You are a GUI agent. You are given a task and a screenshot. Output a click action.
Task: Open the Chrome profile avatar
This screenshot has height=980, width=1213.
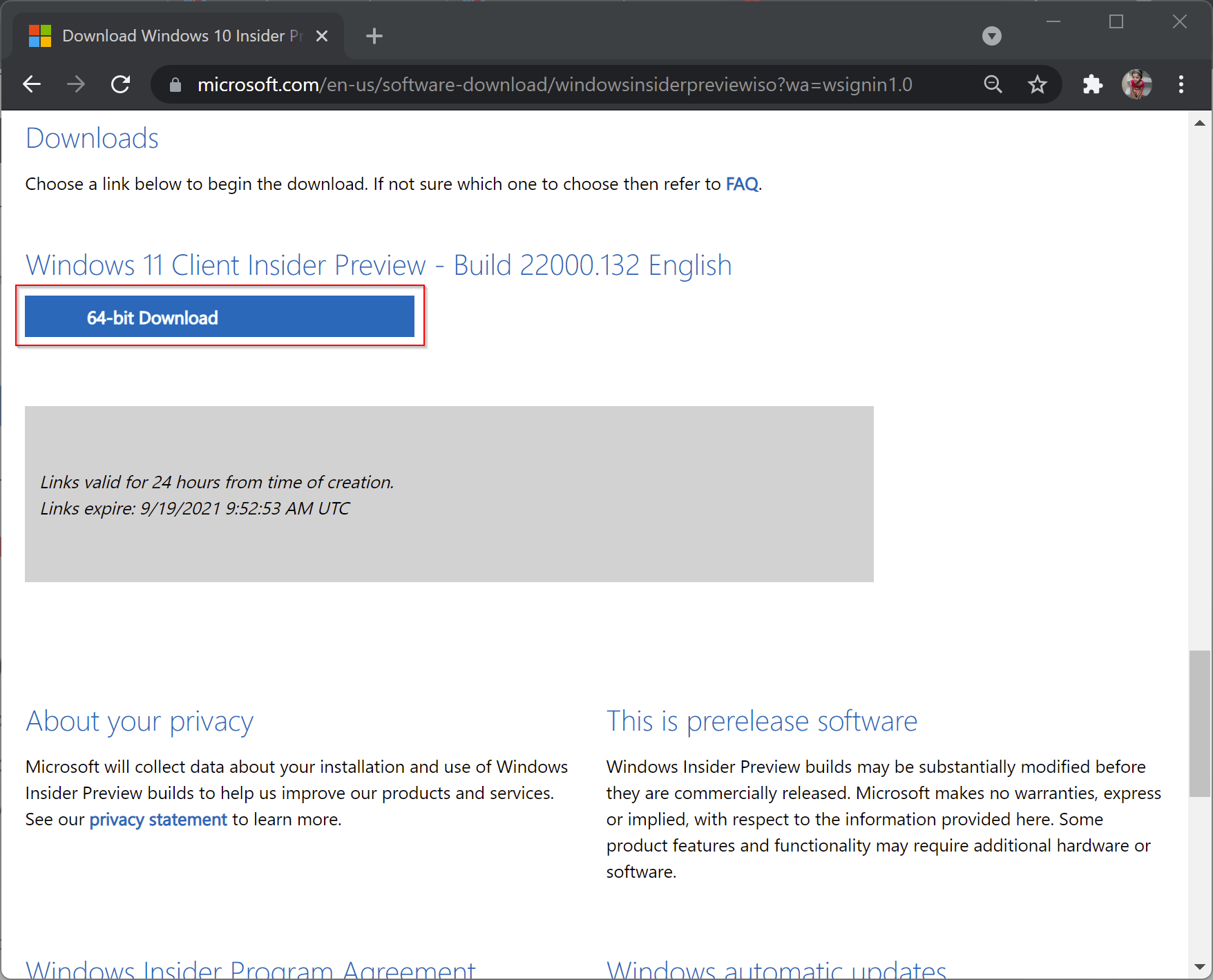(x=1136, y=84)
